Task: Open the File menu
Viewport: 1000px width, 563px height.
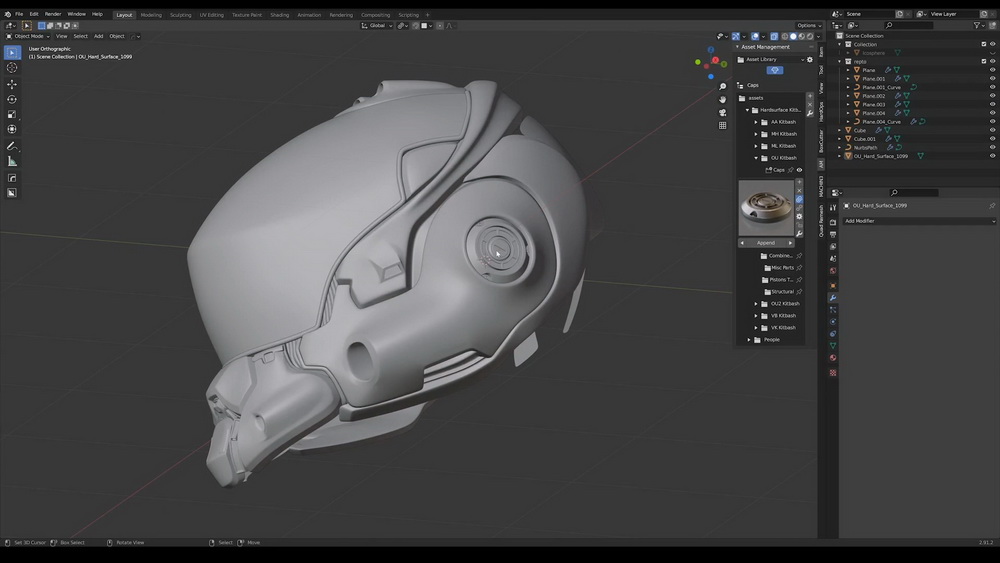Action: 19,14
